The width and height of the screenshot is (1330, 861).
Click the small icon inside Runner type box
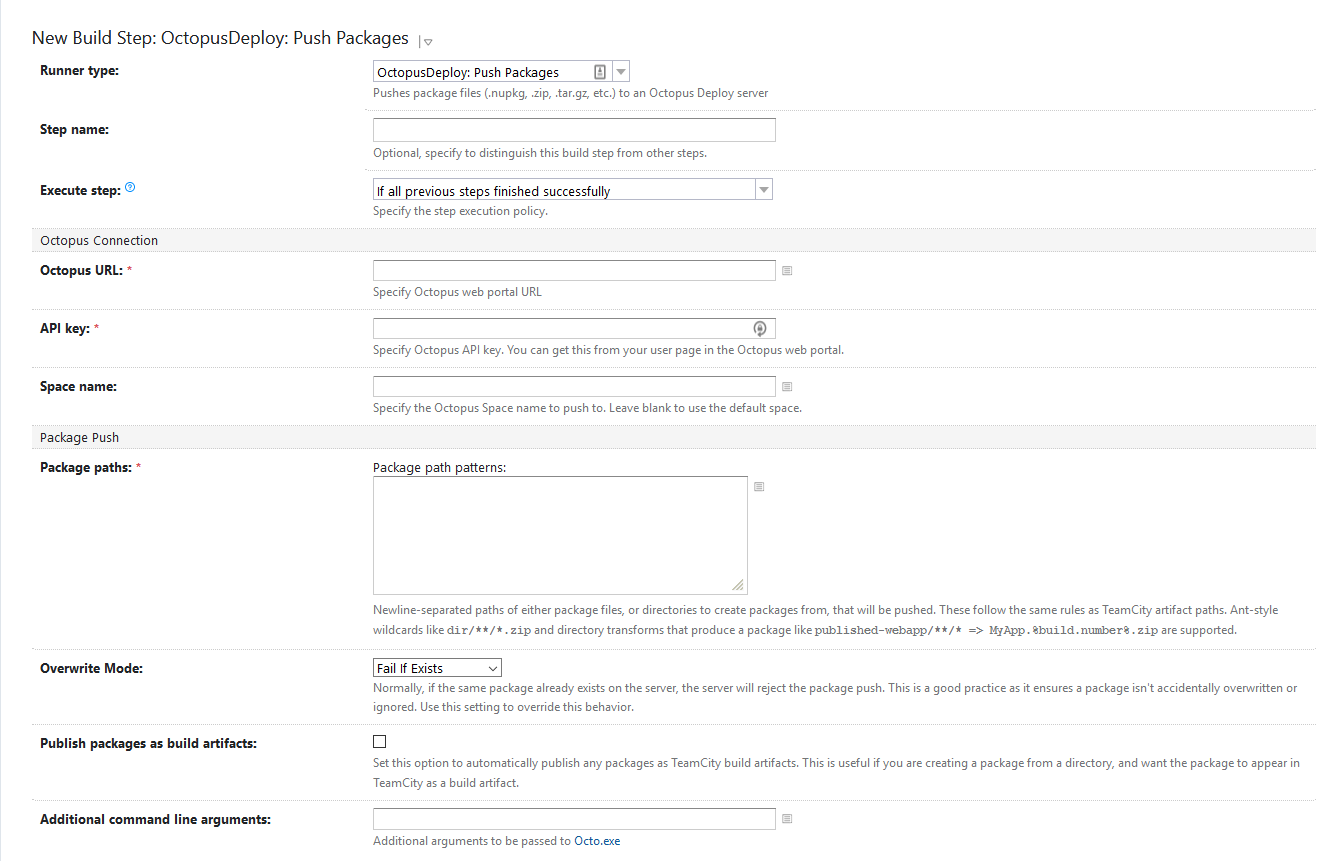click(600, 72)
